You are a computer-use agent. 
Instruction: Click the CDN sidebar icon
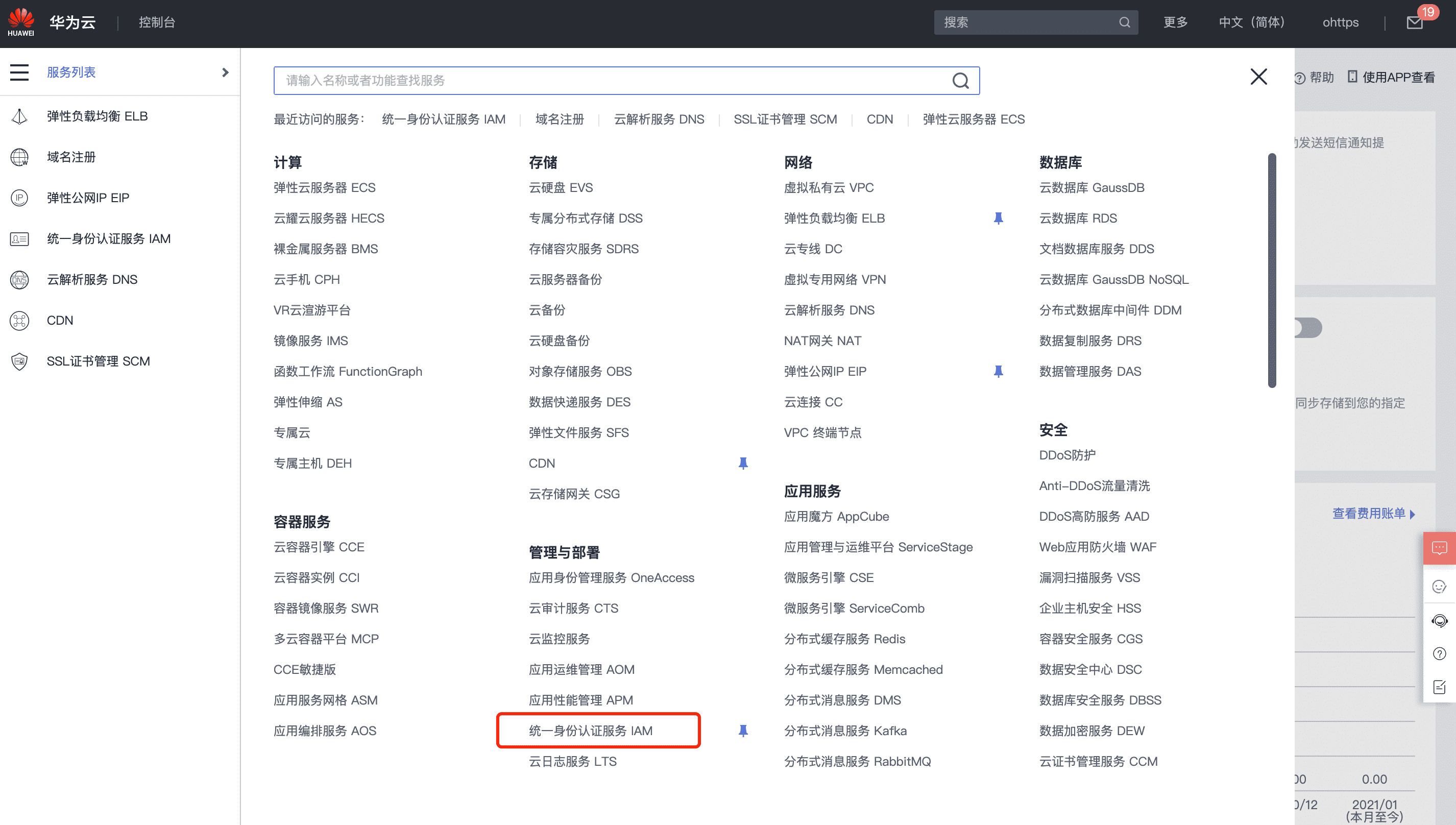19,320
